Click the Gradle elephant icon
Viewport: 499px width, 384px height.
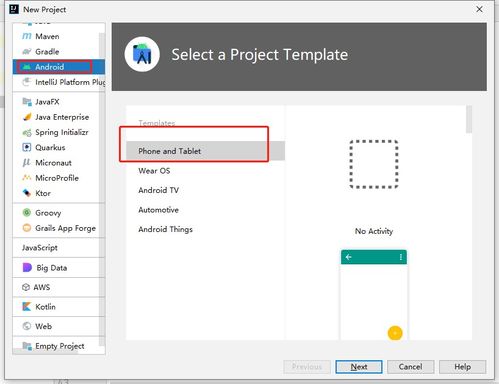(x=26, y=51)
